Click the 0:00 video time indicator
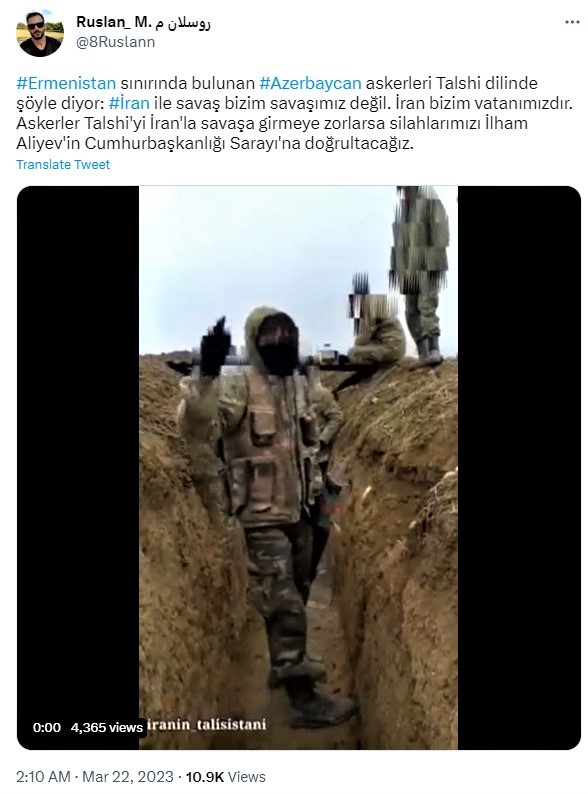The image size is (588, 794). pos(47,728)
